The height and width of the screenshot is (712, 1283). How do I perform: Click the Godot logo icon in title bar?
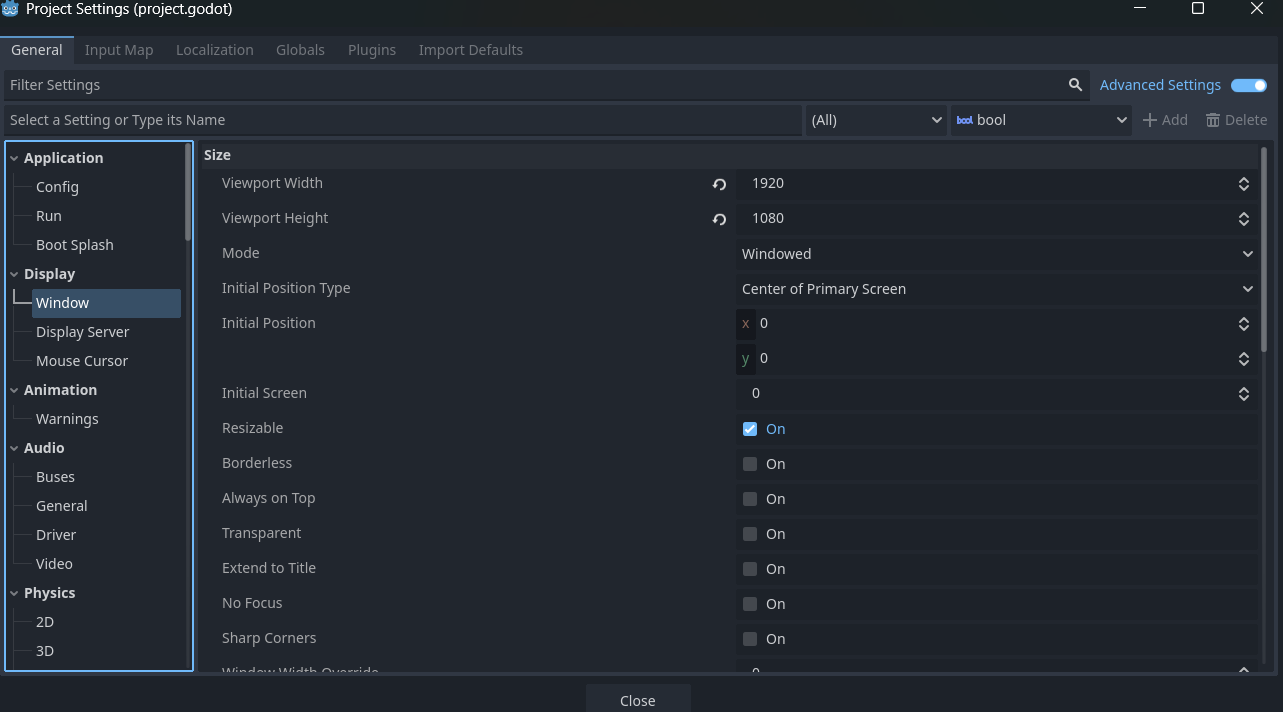(x=11, y=9)
